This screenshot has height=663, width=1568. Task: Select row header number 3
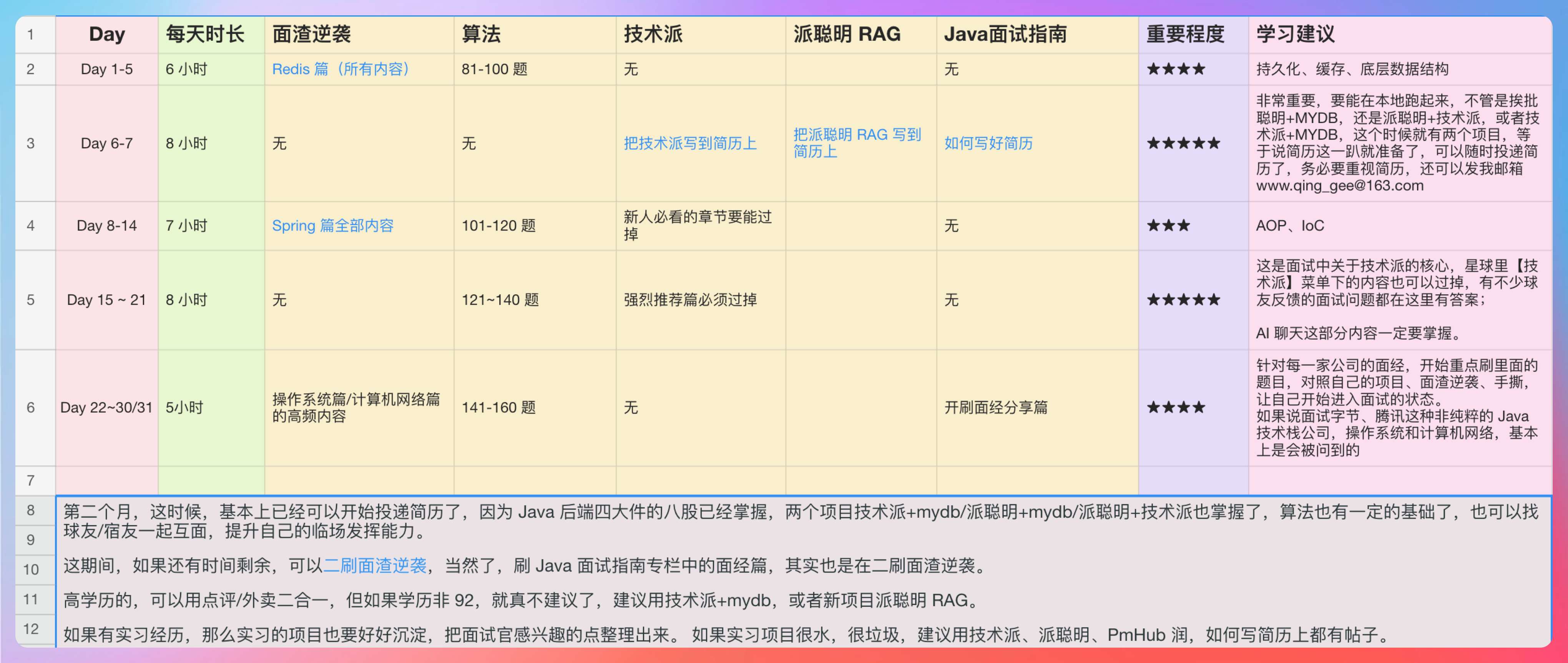click(x=30, y=144)
